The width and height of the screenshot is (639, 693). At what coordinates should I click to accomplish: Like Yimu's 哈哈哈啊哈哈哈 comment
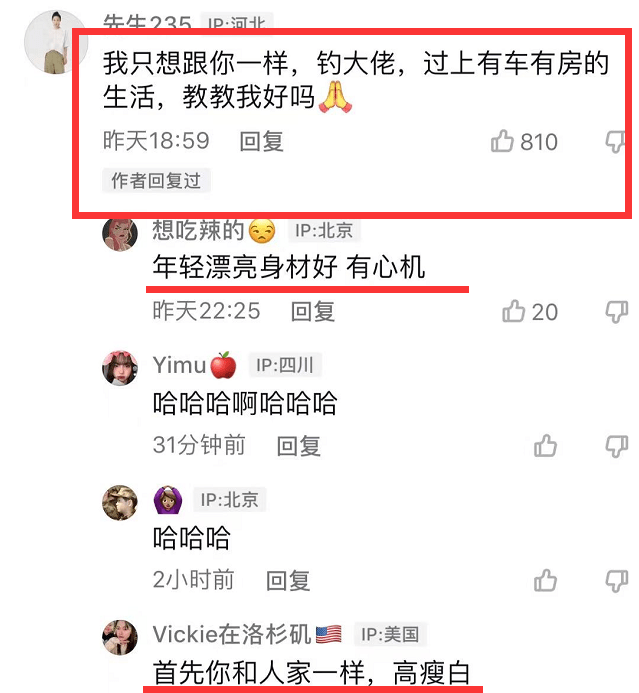pyautogui.click(x=545, y=446)
